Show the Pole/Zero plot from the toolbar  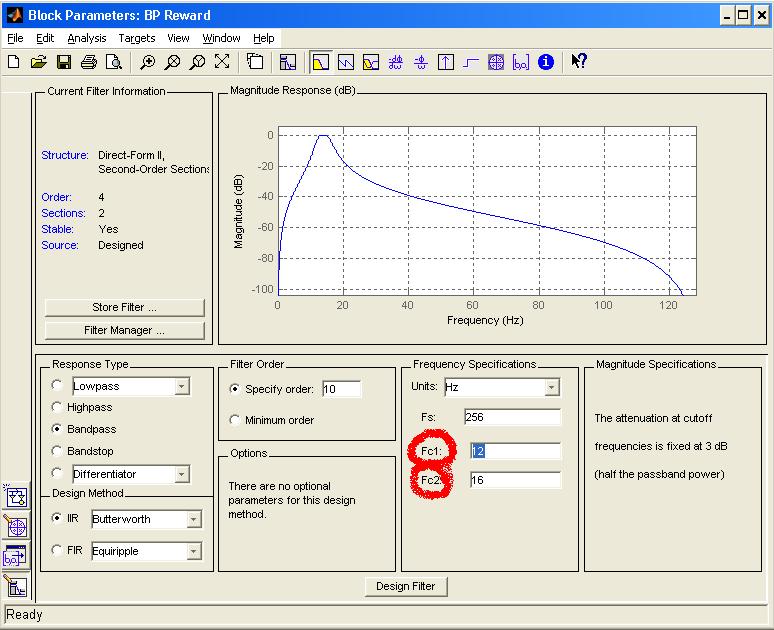pos(496,62)
